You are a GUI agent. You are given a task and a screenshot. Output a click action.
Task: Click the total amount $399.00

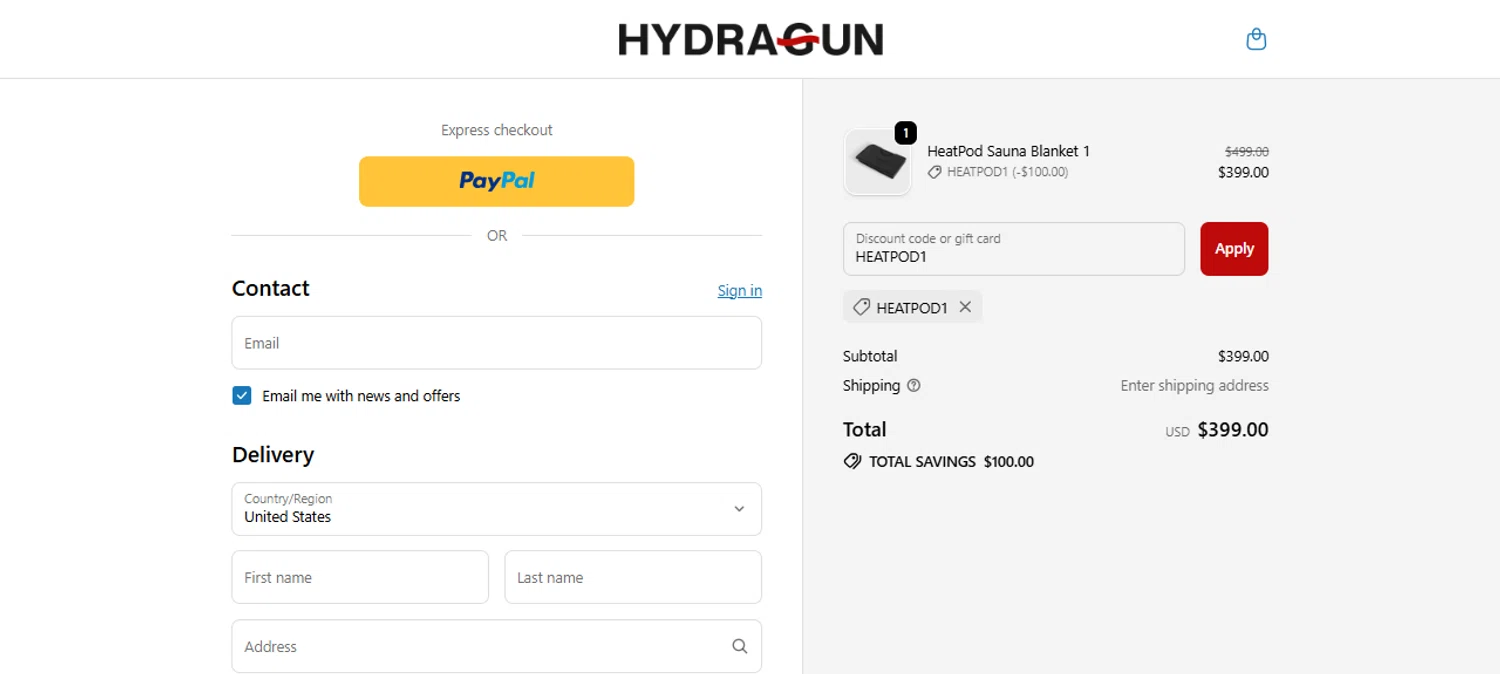pyautogui.click(x=1233, y=430)
